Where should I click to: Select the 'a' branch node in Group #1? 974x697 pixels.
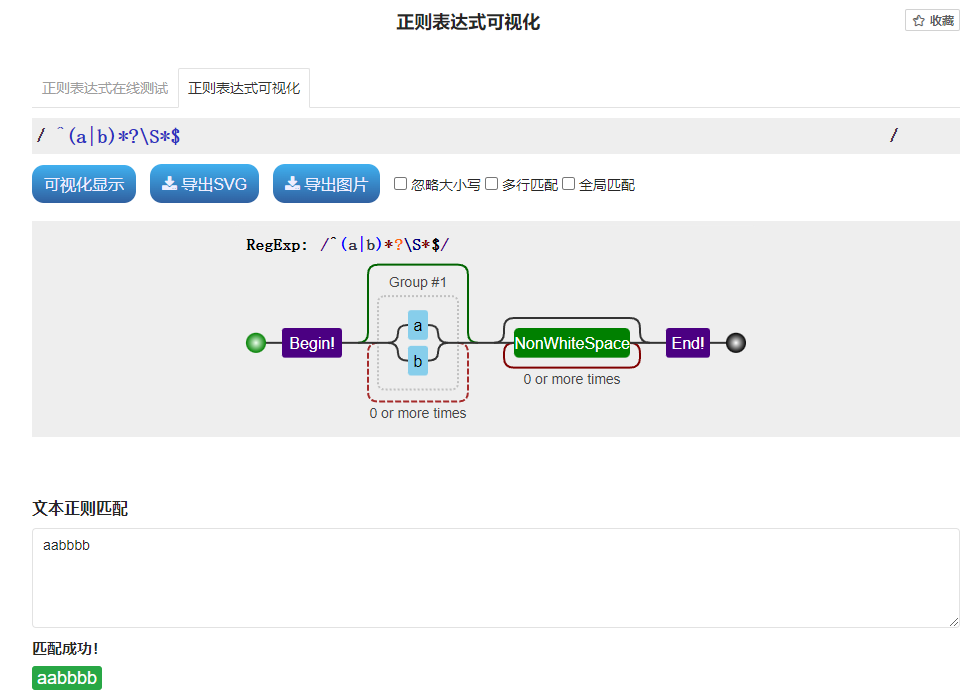tap(417, 325)
